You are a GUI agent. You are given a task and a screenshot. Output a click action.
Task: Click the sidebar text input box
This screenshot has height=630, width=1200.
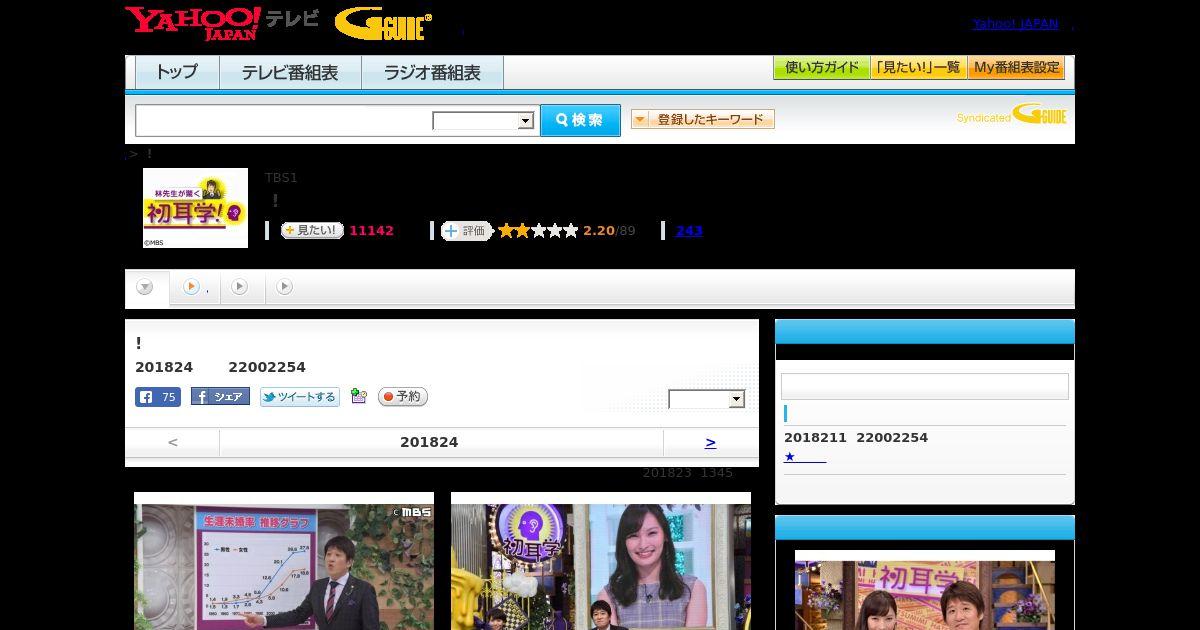925,387
